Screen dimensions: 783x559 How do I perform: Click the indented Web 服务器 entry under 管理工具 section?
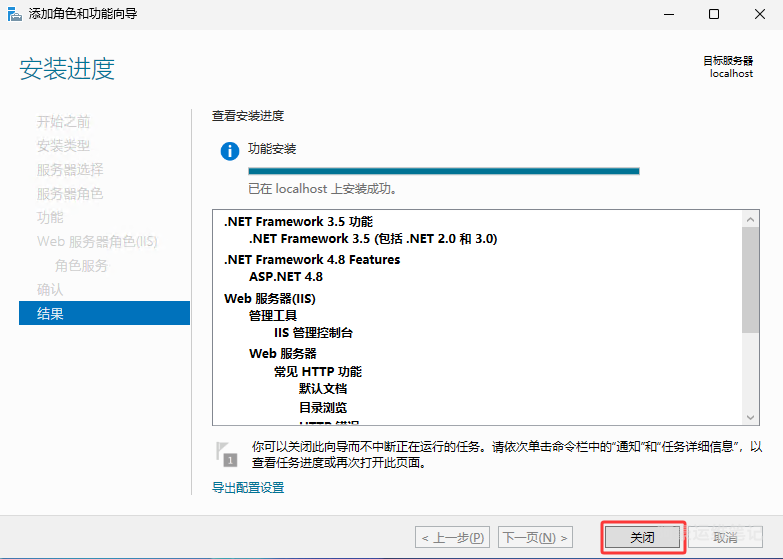(283, 353)
